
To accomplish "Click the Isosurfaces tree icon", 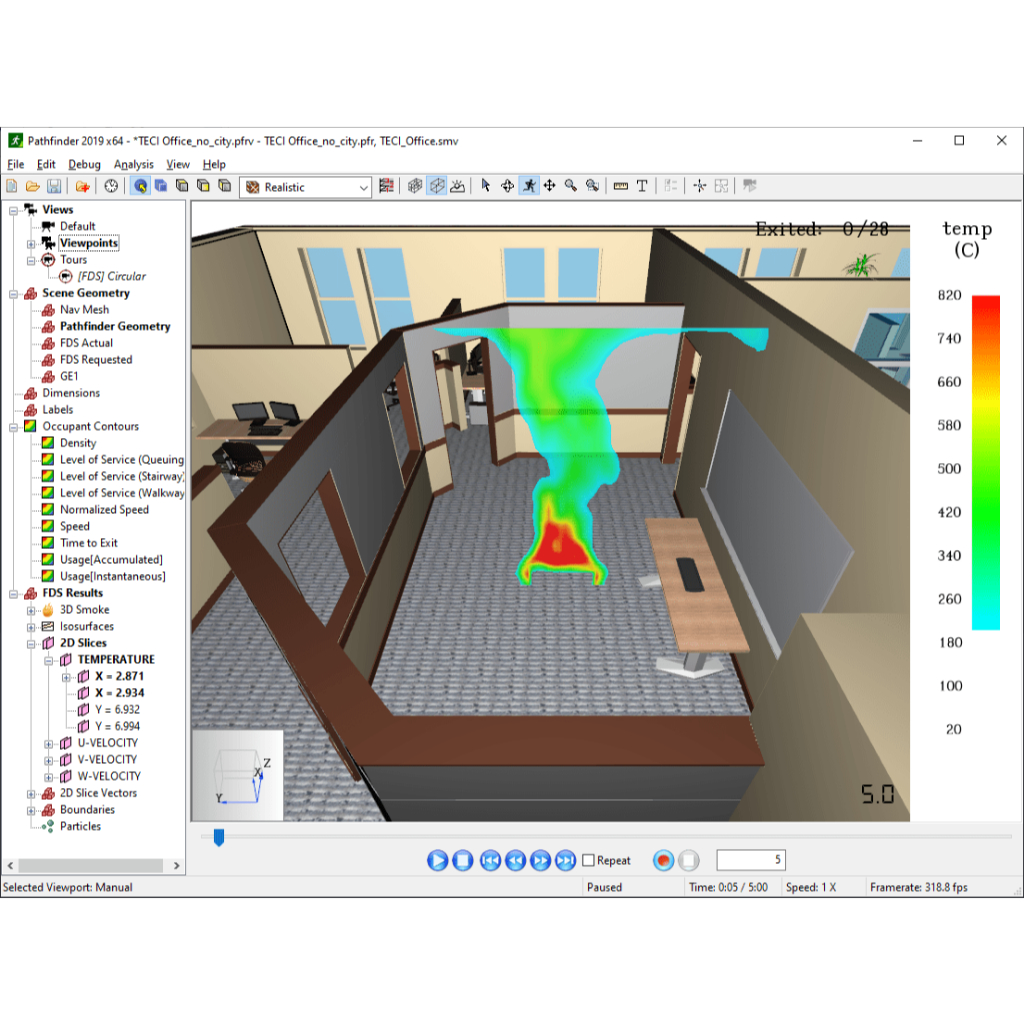I will 48,626.
